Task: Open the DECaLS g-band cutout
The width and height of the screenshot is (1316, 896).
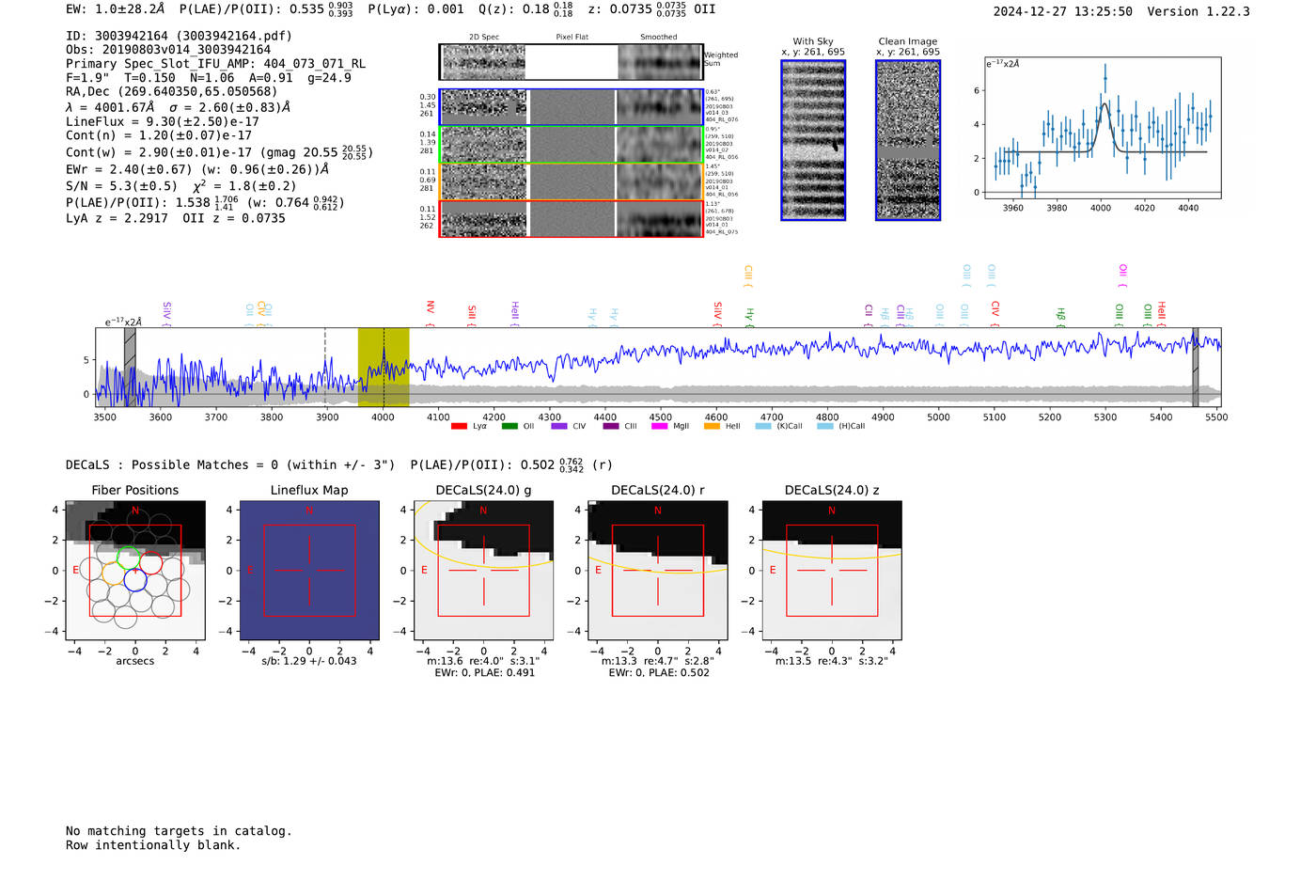Action: pyautogui.click(x=484, y=570)
